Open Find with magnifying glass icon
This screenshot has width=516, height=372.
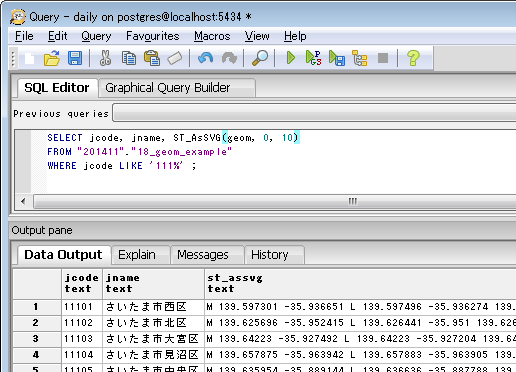coord(260,58)
